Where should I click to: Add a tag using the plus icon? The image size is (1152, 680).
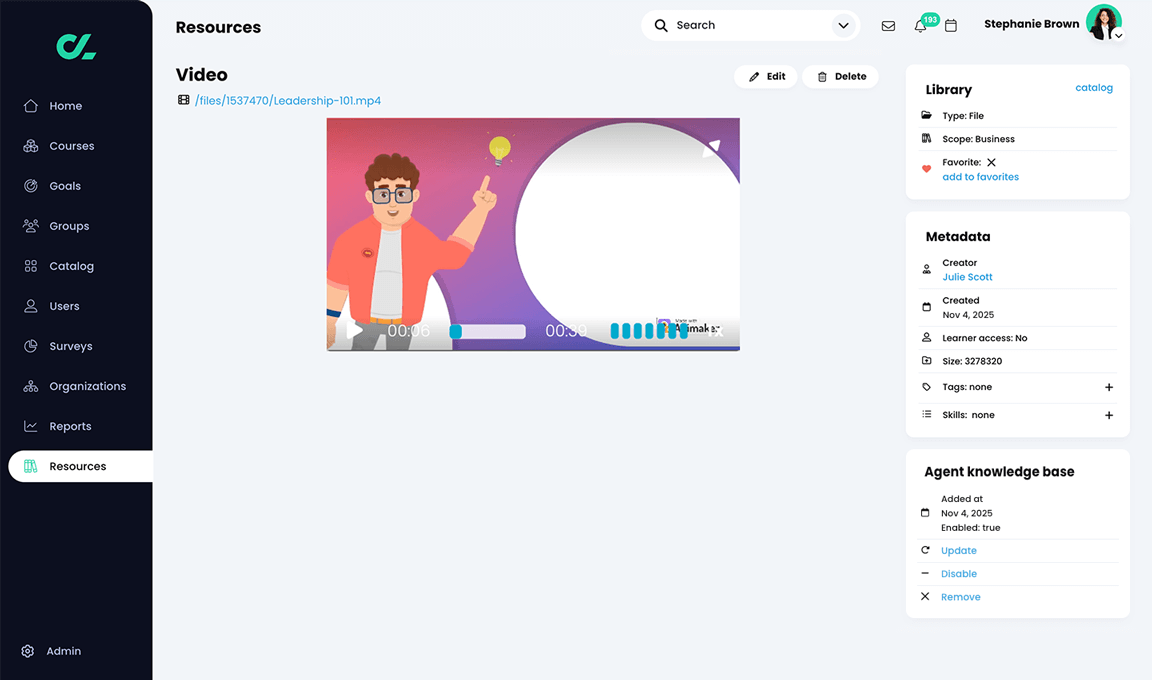click(x=1108, y=387)
